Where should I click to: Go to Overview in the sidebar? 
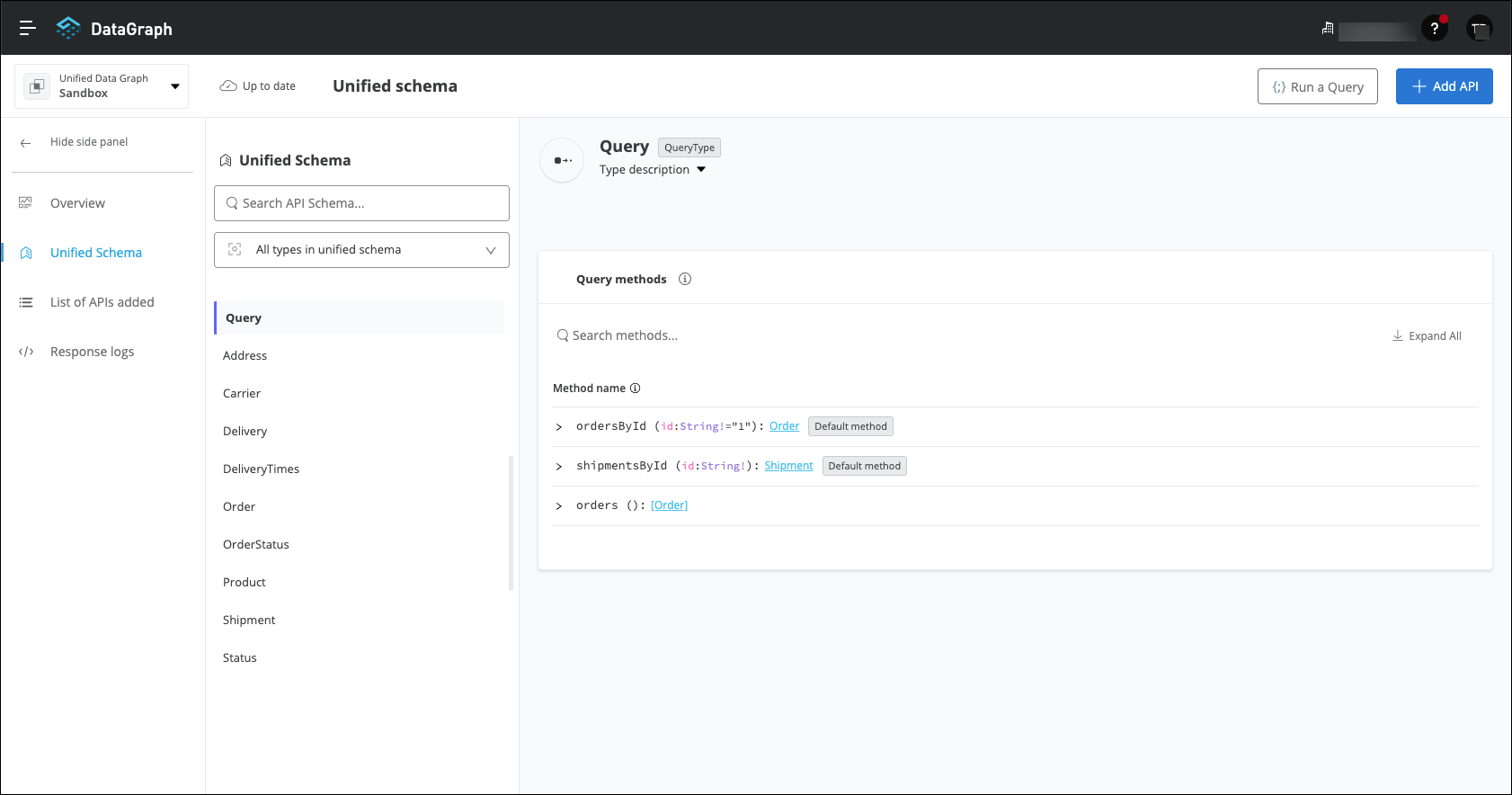(77, 203)
